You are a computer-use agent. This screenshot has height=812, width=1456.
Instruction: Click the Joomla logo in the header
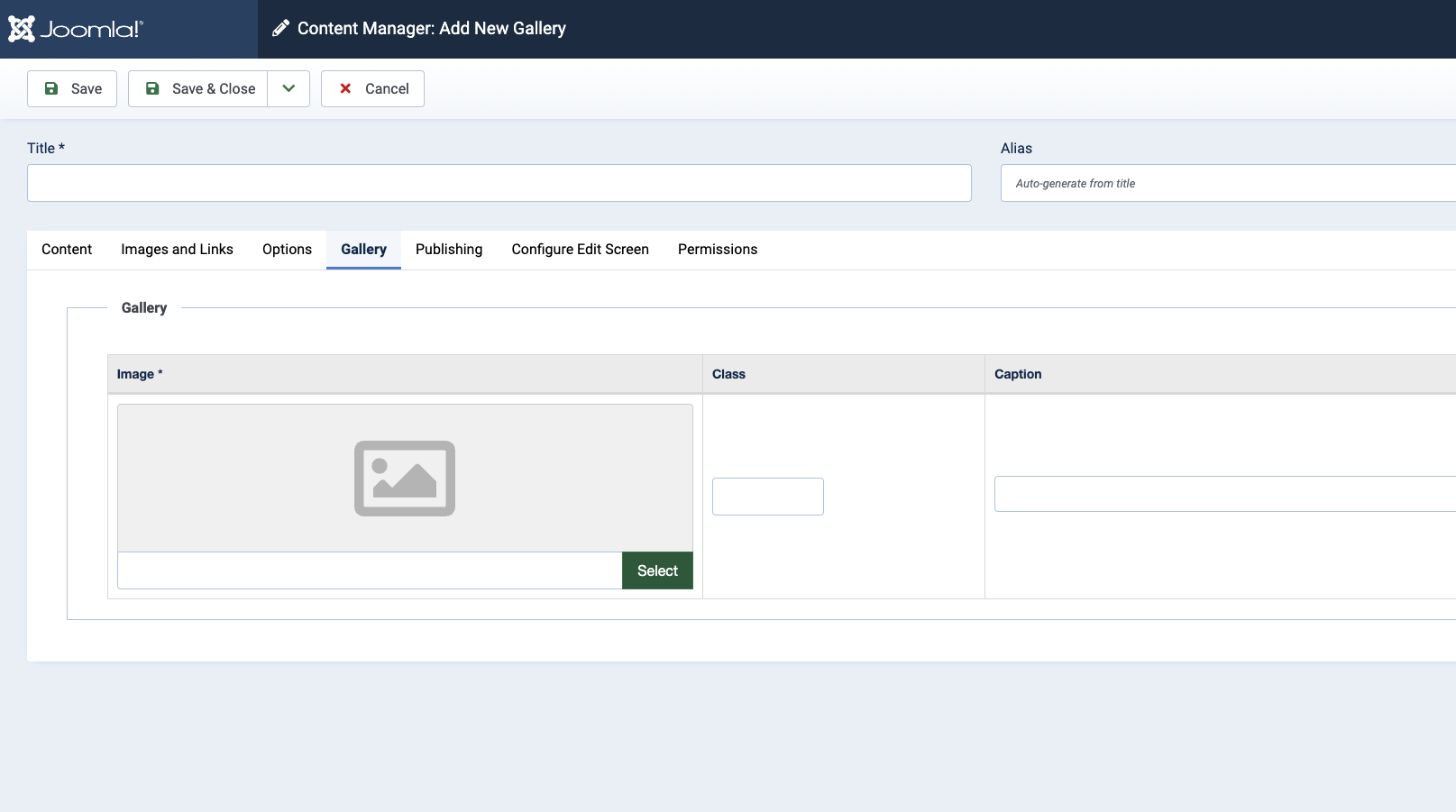click(76, 29)
